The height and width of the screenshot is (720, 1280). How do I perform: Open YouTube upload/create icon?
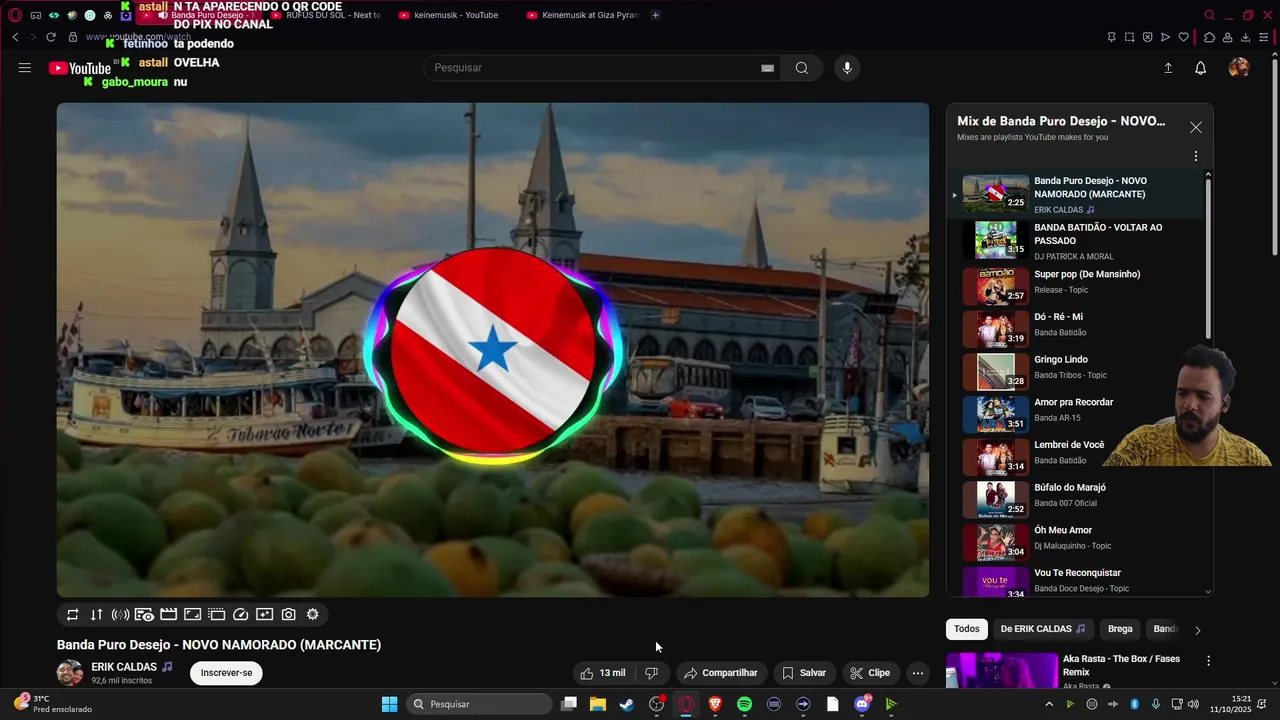click(1167, 68)
